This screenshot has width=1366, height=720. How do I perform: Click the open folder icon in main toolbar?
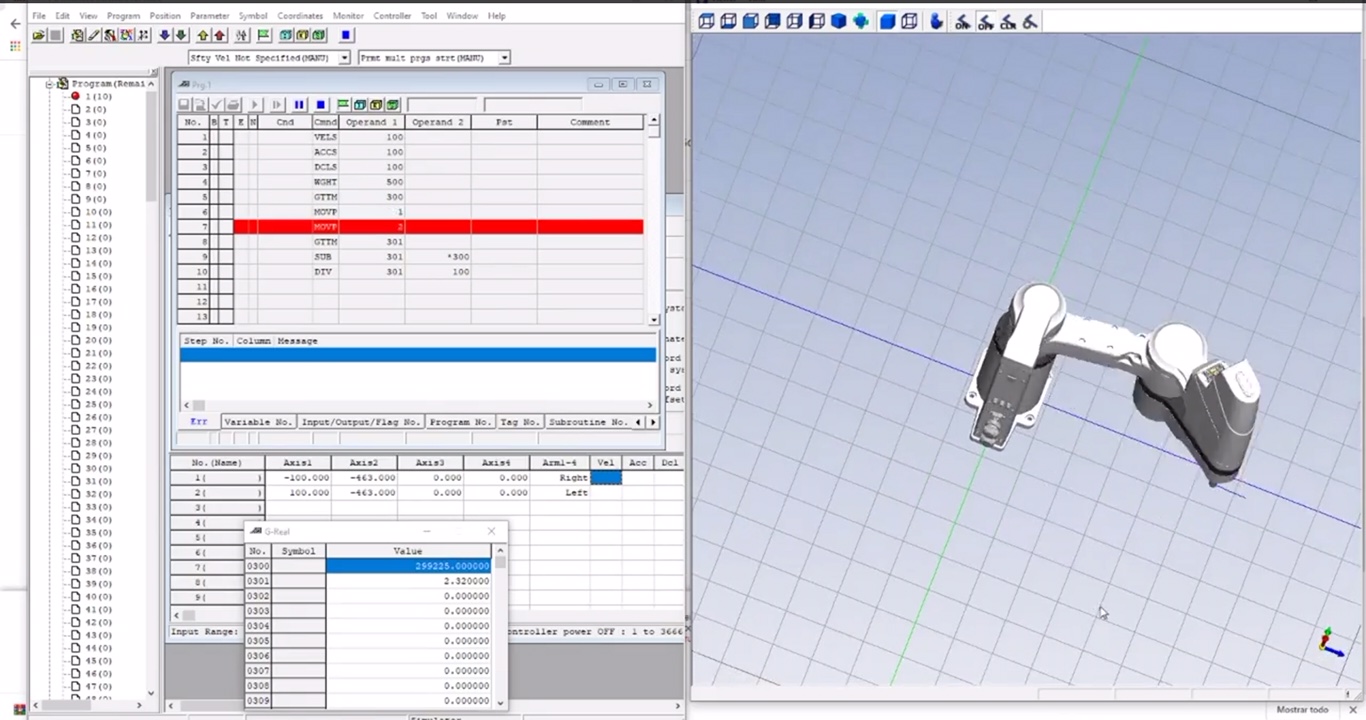point(39,35)
